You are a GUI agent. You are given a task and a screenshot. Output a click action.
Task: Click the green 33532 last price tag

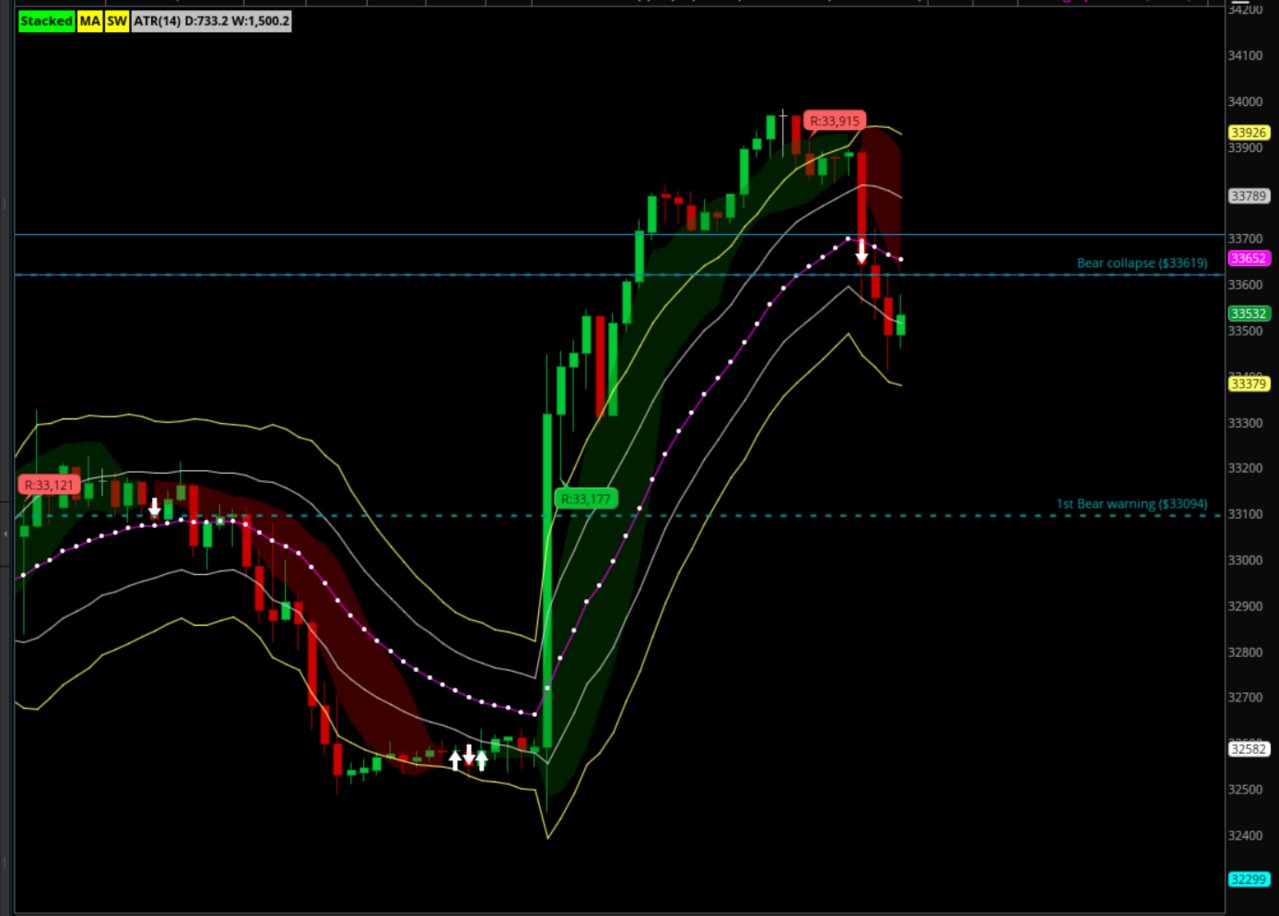(1249, 313)
